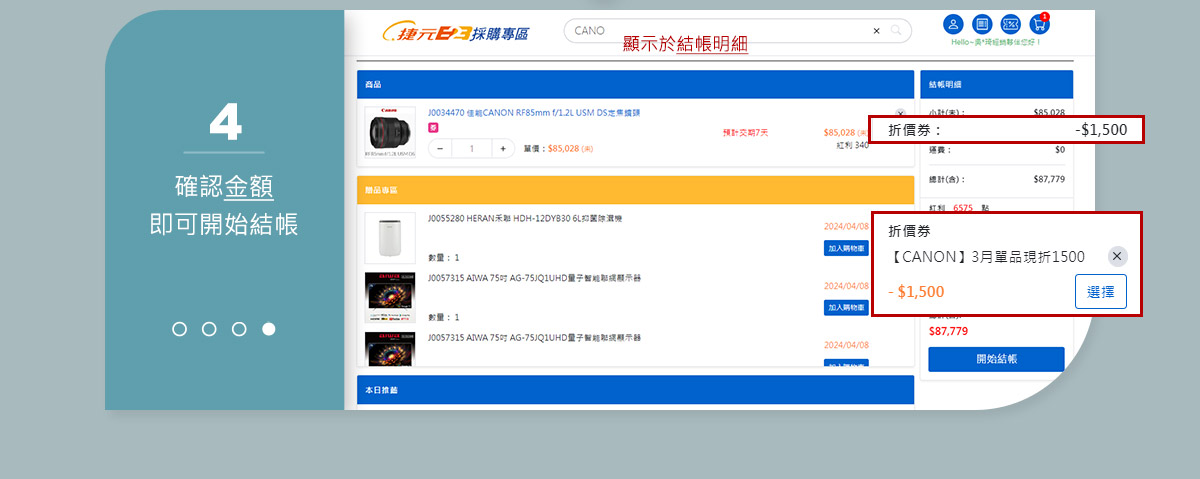Go to the first carousel slide dot
The height and width of the screenshot is (479, 1200).
click(179, 329)
